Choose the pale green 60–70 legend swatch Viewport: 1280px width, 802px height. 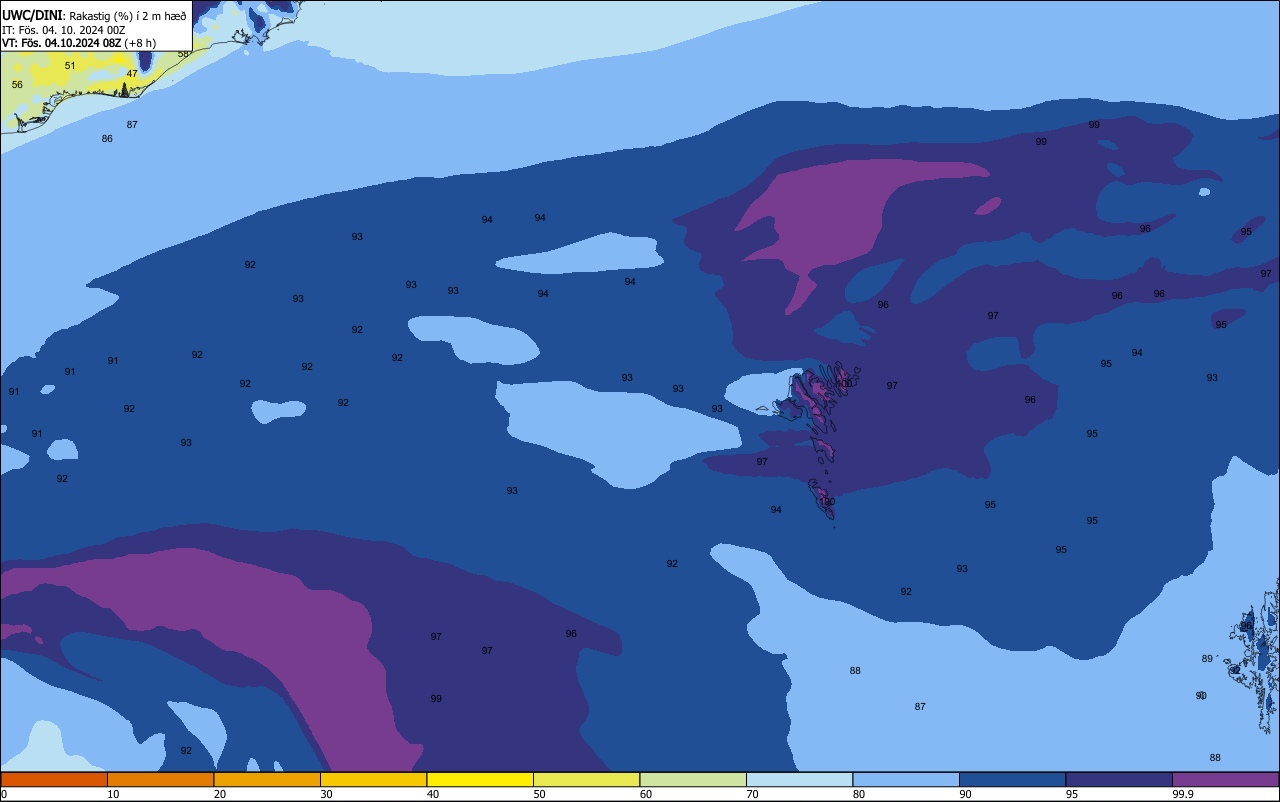(x=693, y=779)
